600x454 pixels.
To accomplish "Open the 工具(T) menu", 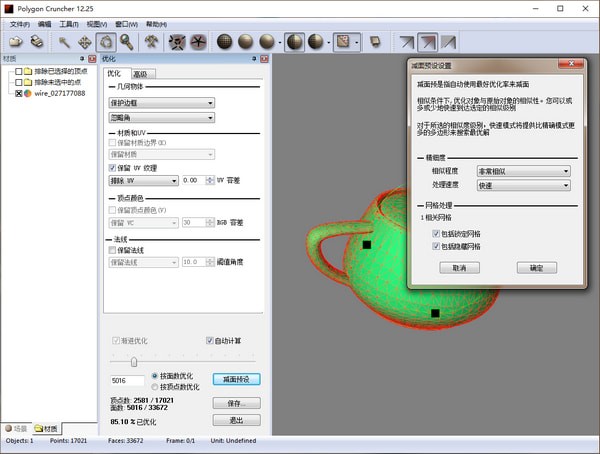I will [68, 23].
